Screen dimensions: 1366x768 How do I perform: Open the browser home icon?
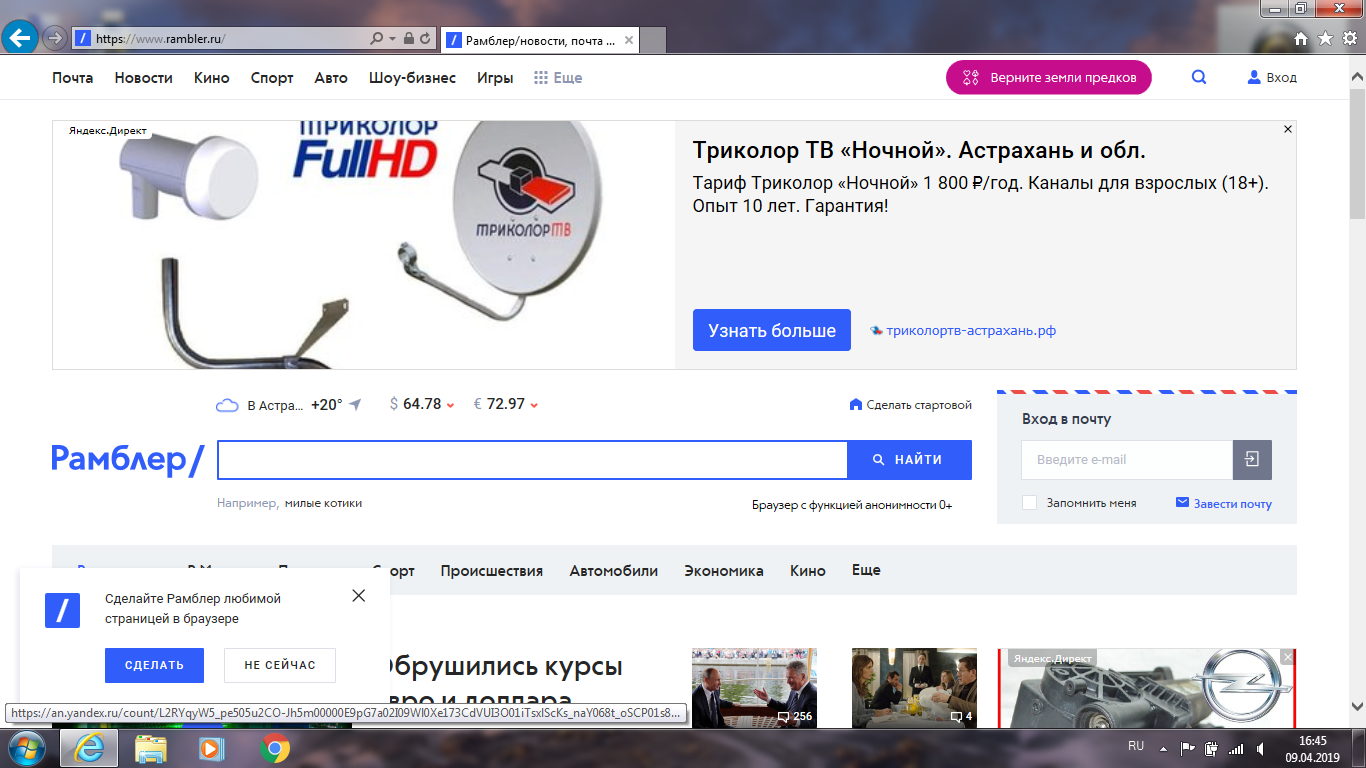[x=1301, y=38]
